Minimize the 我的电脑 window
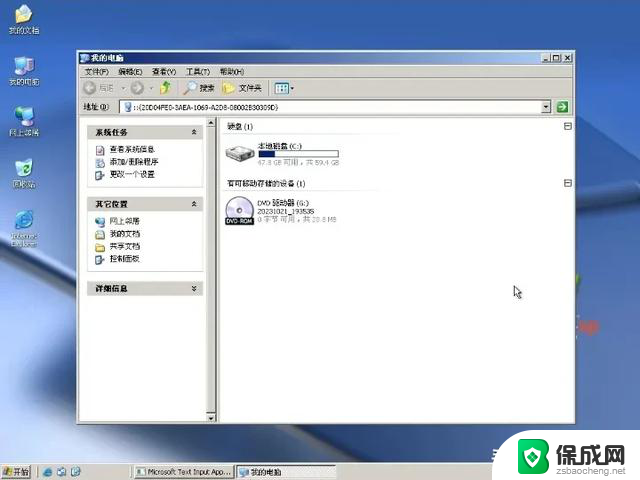 (546, 58)
